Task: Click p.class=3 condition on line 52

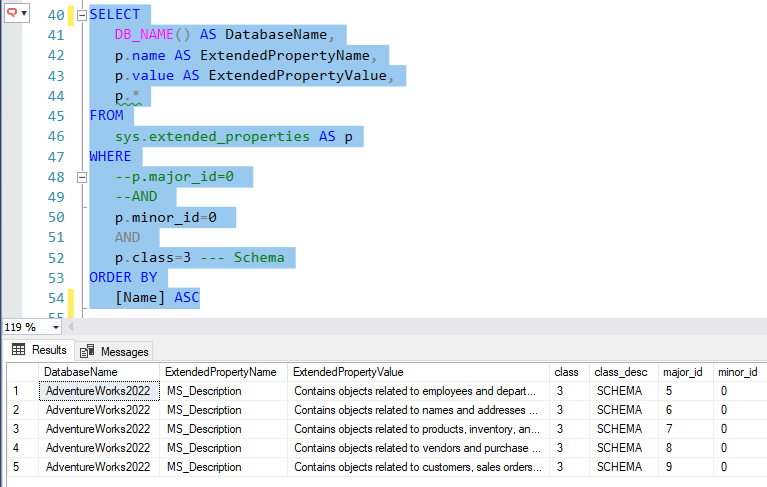Action: 153,258
